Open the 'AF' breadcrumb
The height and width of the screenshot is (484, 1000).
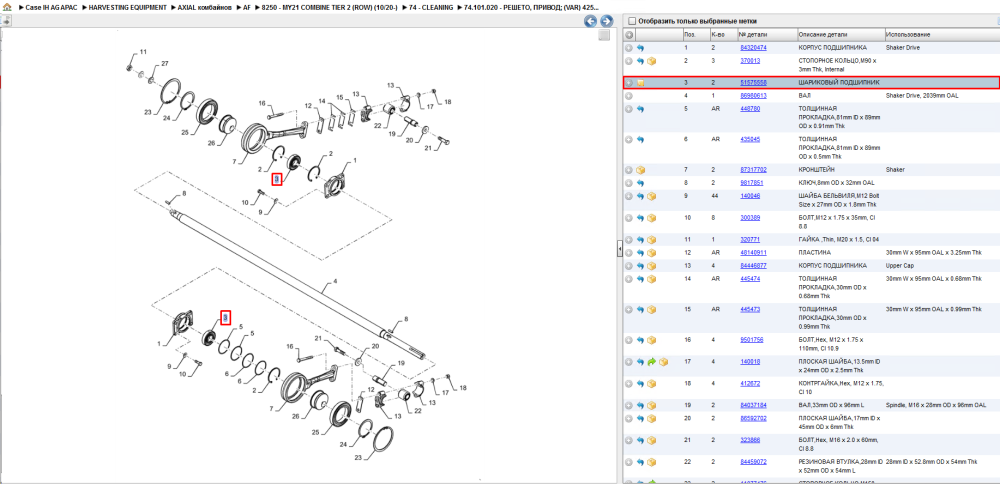[247, 6]
